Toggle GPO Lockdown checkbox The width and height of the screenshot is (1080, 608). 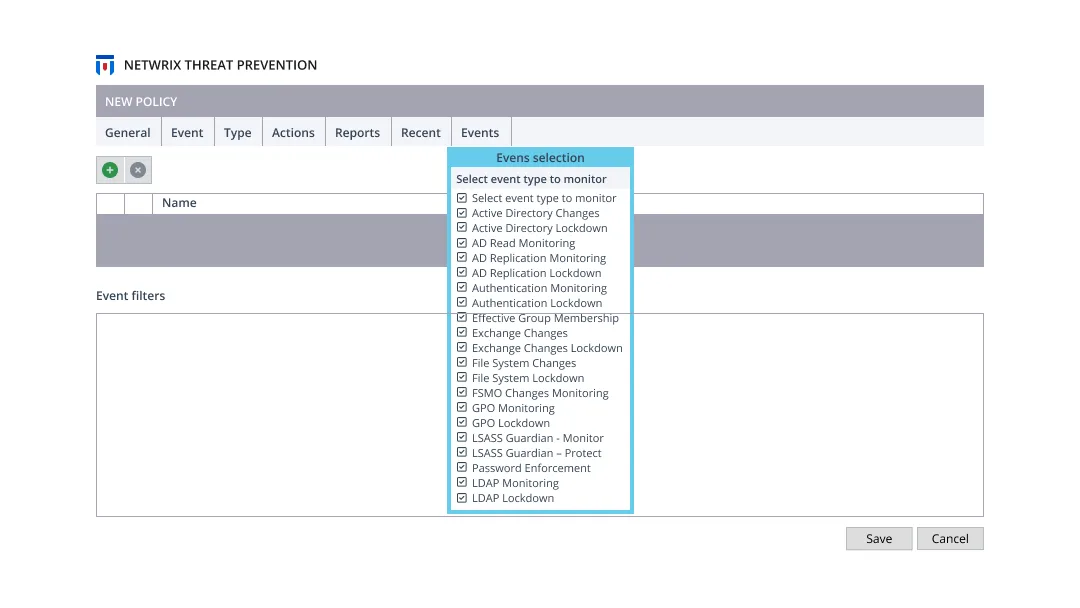[x=461, y=422]
